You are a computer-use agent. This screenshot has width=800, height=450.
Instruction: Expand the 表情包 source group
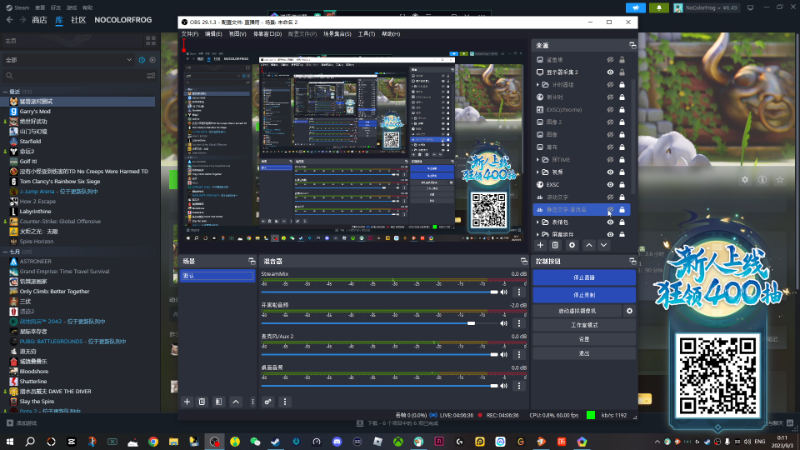tap(537, 222)
